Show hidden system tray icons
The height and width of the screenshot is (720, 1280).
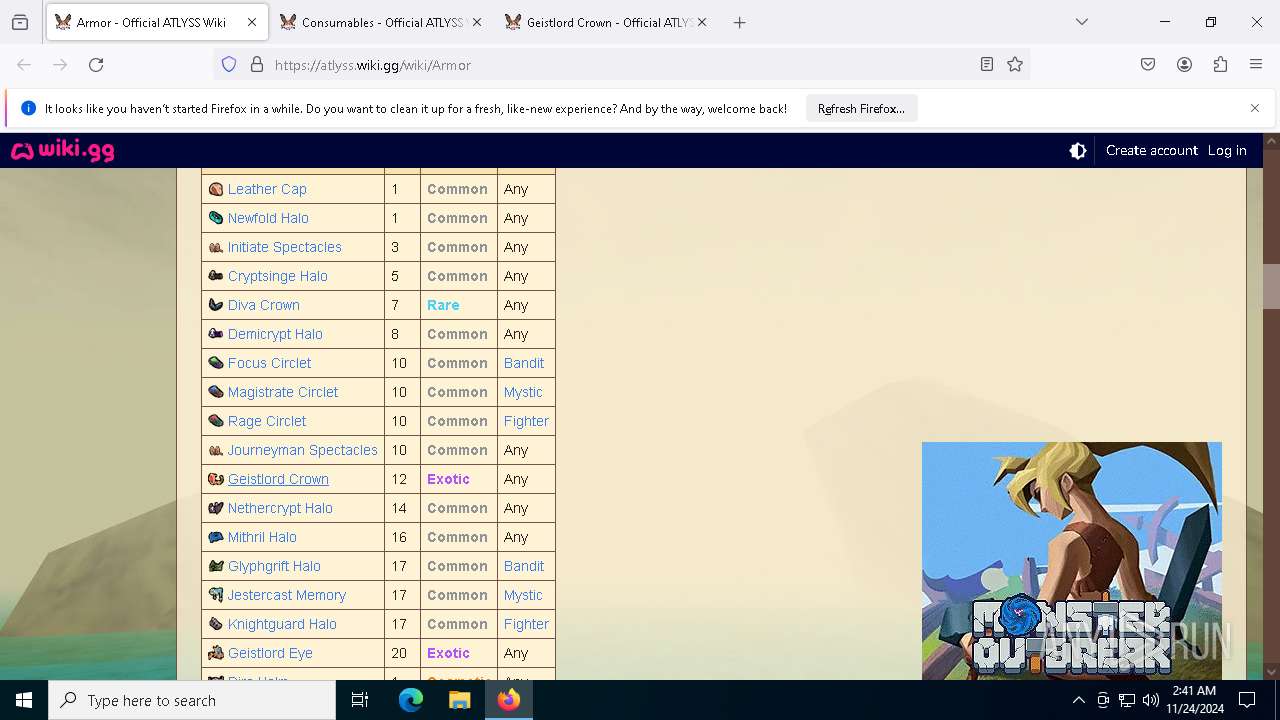(x=1078, y=700)
